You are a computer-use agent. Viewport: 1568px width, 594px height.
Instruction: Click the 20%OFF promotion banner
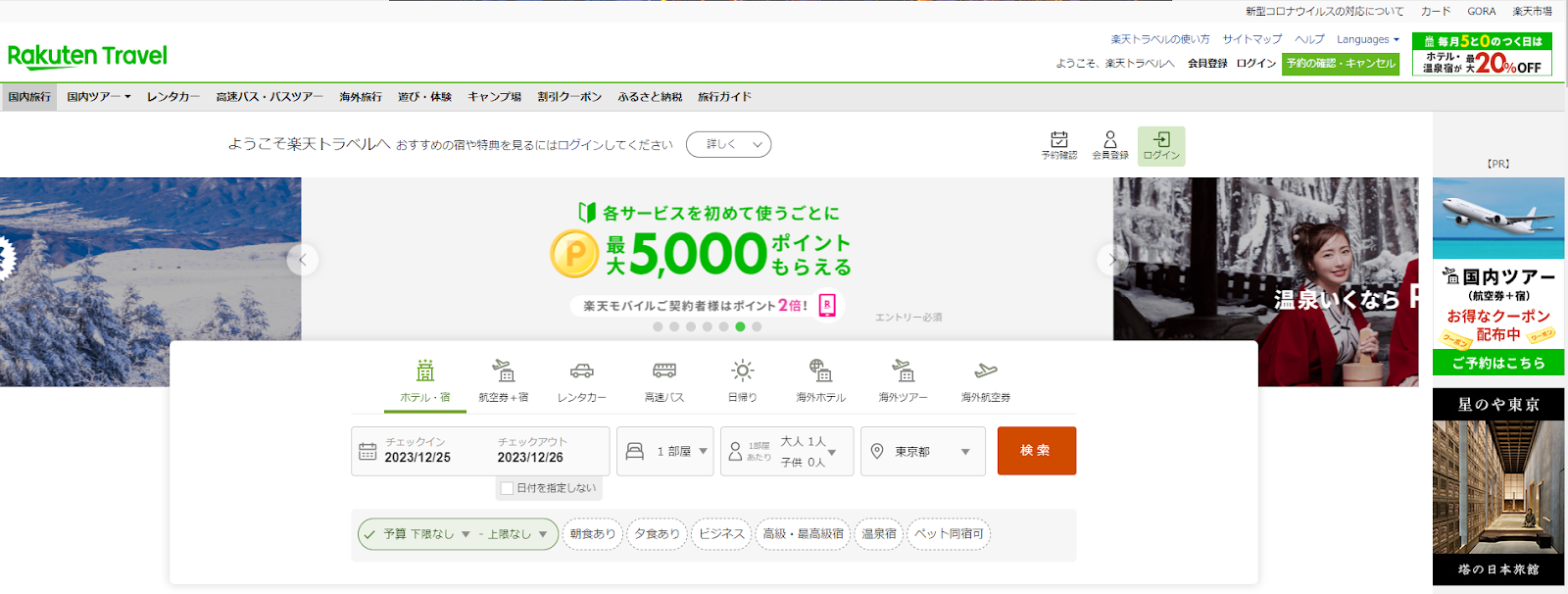(x=1482, y=54)
